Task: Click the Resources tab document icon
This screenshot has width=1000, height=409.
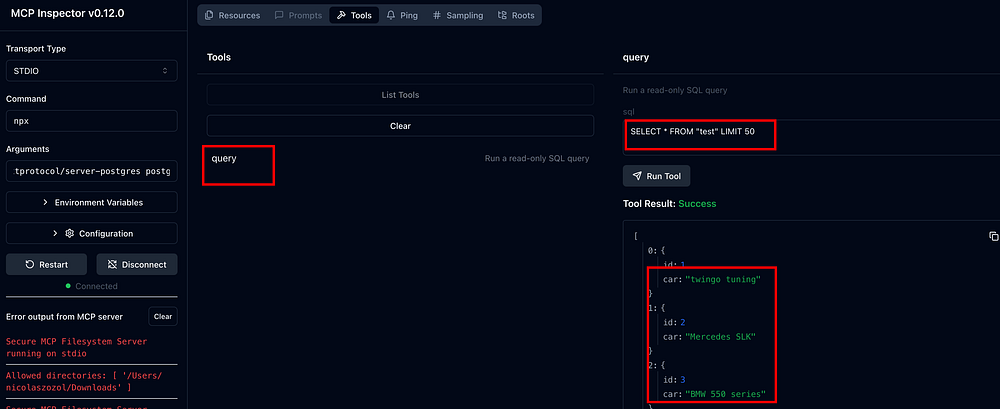Action: (209, 15)
